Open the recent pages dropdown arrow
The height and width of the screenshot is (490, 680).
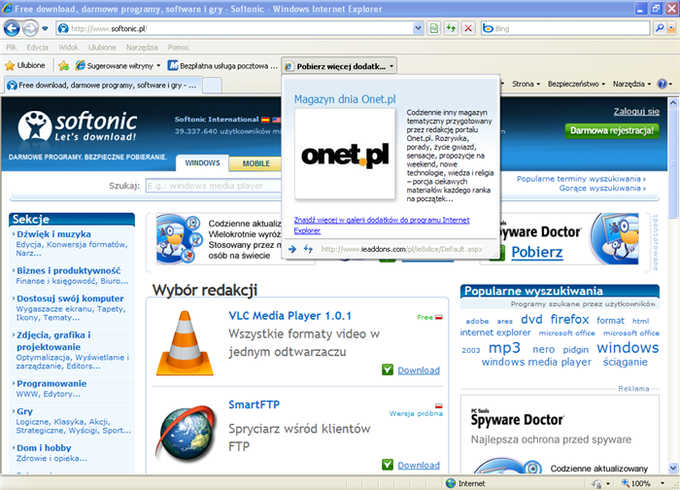[45, 29]
